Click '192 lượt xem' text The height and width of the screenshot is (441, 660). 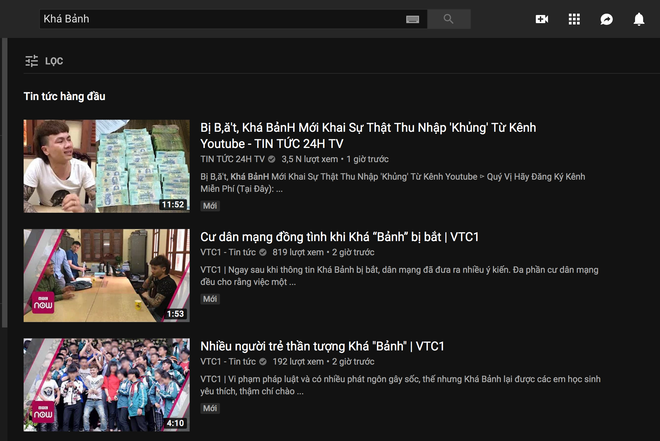click(x=298, y=361)
